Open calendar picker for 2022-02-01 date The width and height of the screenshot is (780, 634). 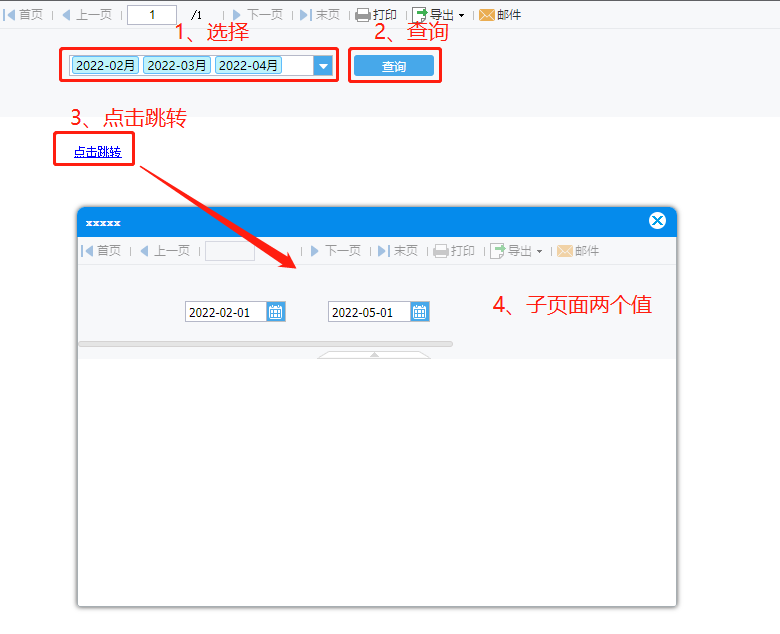click(x=276, y=312)
